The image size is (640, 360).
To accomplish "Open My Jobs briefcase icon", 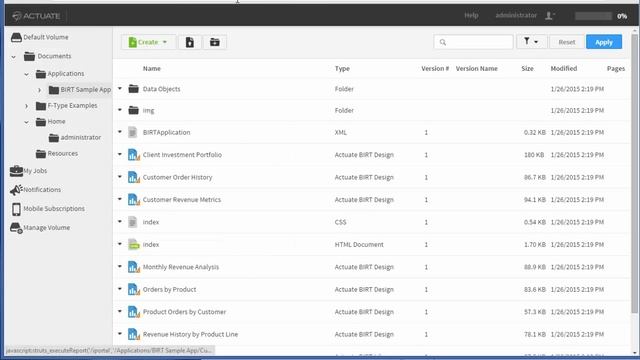I will point(16,171).
